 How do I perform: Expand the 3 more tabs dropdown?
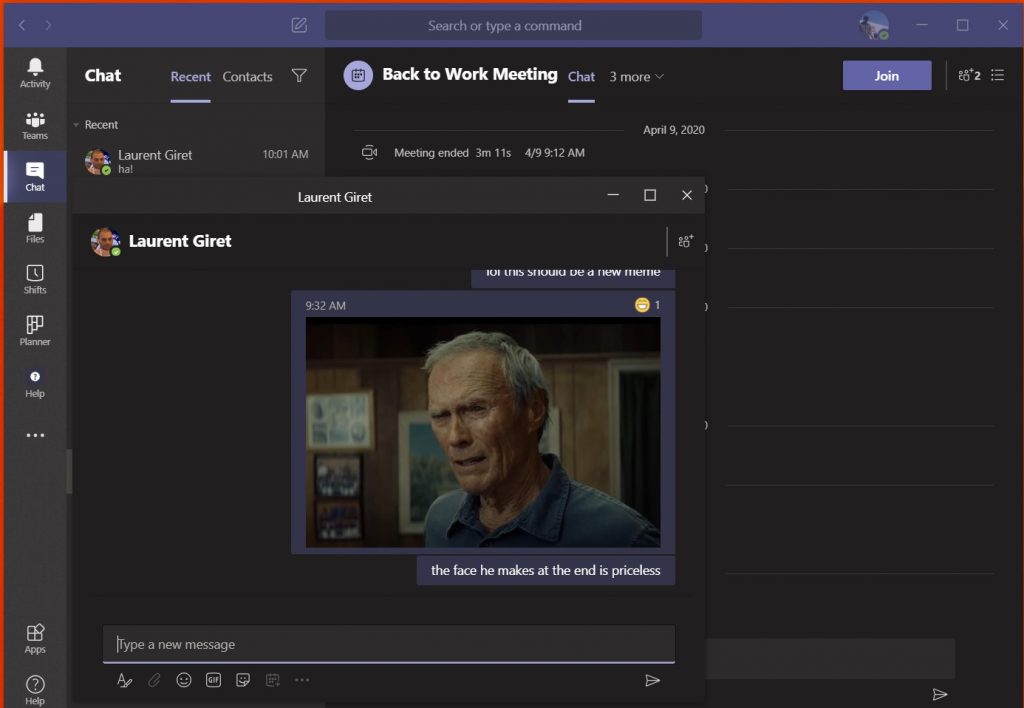637,76
